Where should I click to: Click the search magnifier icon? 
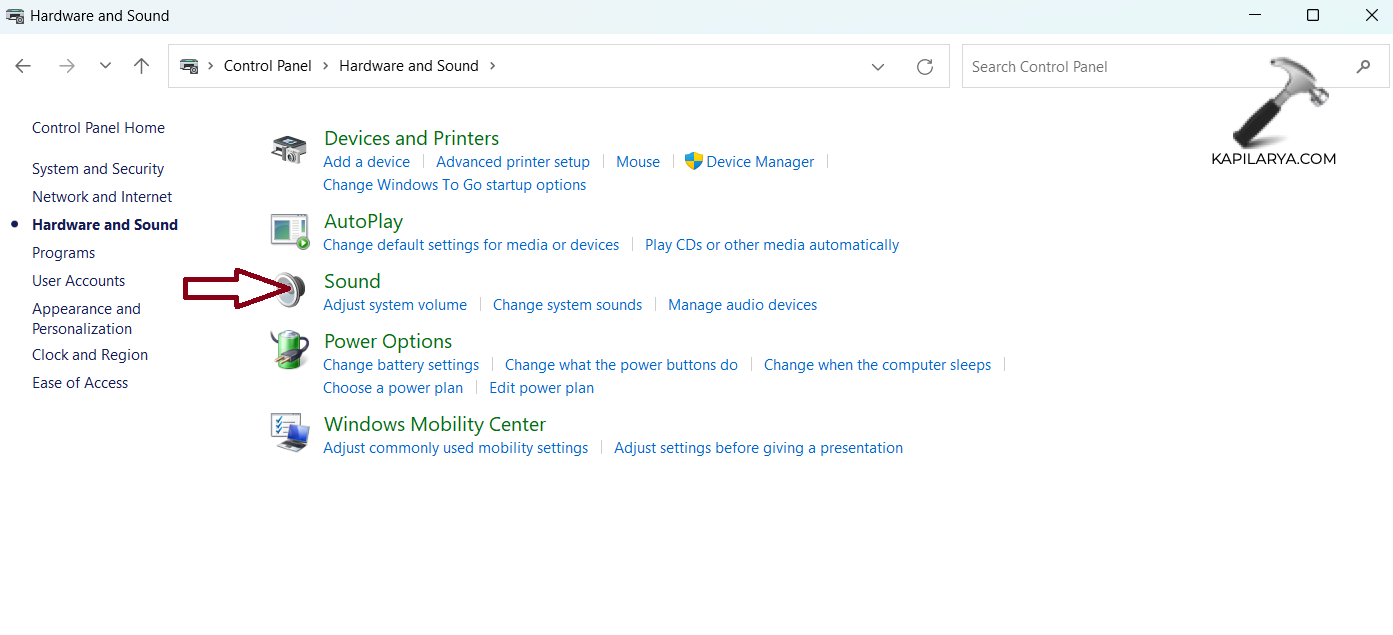point(1363,67)
